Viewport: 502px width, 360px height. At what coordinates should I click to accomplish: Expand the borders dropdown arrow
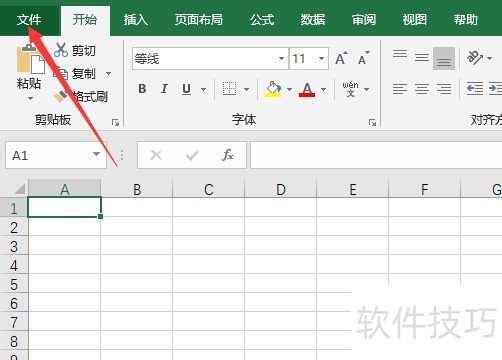(246, 89)
